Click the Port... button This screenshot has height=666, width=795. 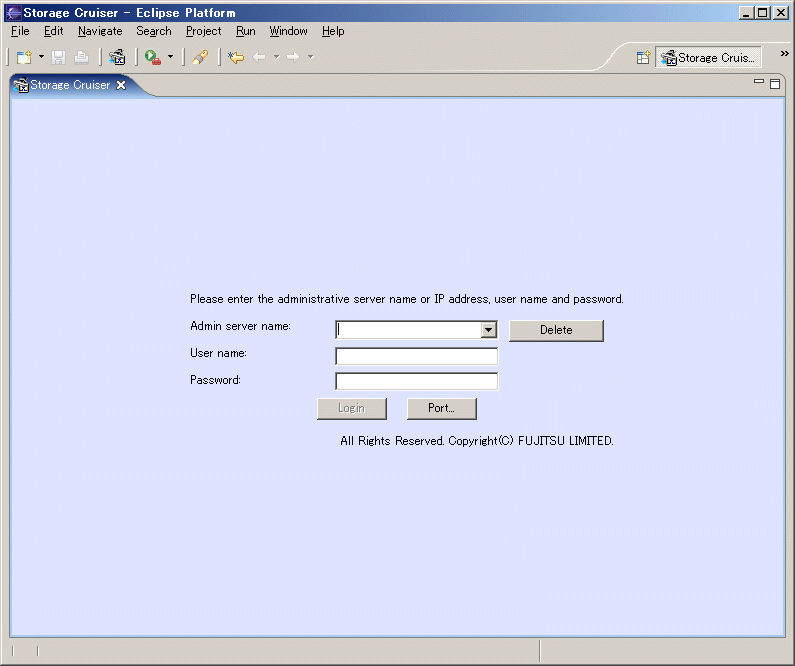(441, 409)
